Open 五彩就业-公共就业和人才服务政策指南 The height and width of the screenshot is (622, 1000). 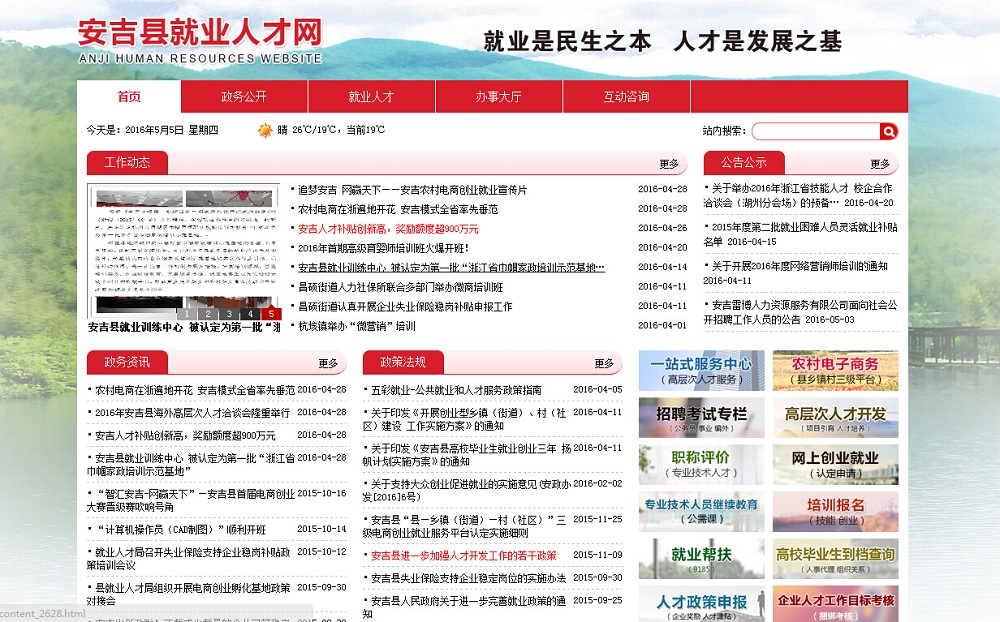(457, 390)
